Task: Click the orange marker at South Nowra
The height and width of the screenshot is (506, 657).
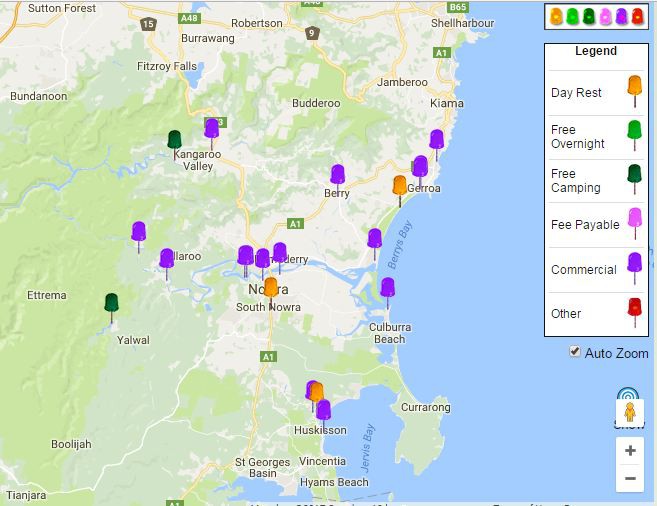Action: (270, 288)
